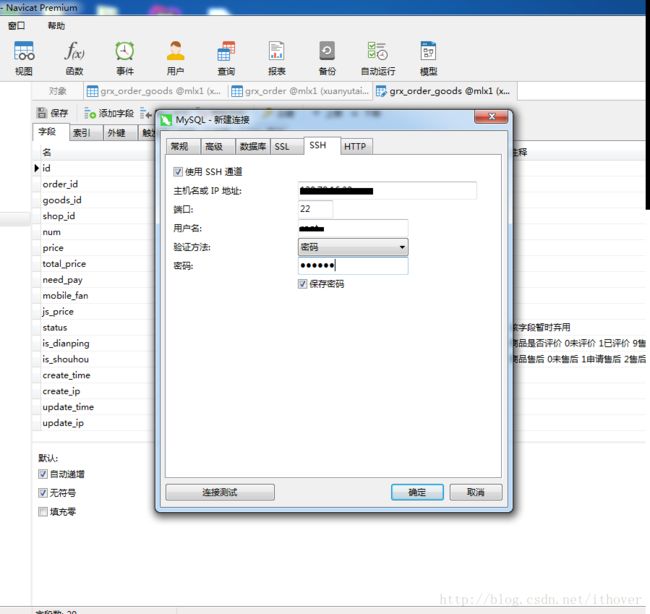Viewport: 650px width, 614px height.
Task: Switch to the 对象 tab
Action: (58, 91)
